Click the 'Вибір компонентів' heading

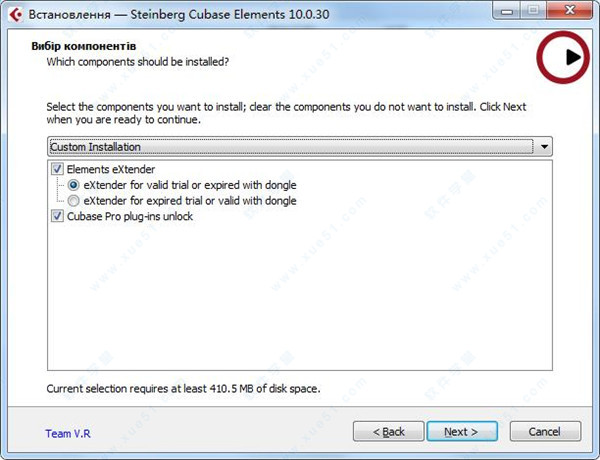click(83, 47)
